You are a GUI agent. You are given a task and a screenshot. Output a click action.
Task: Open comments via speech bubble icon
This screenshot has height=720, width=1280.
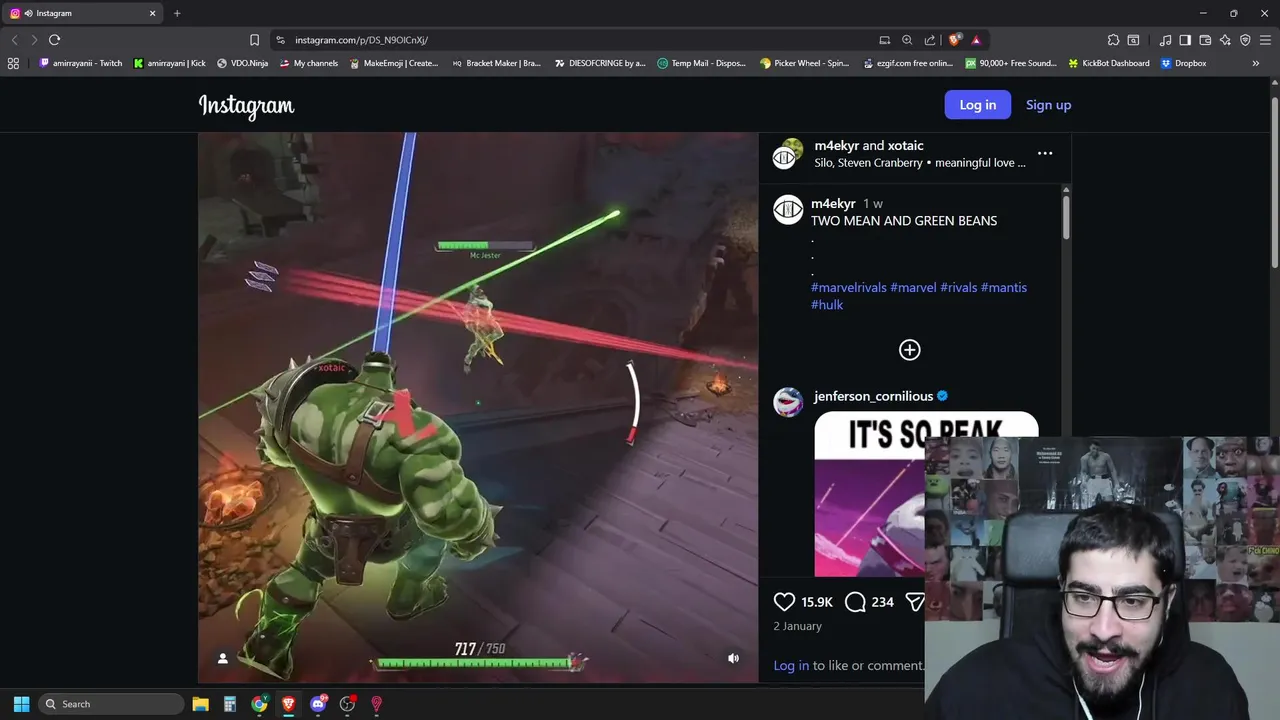pos(855,602)
